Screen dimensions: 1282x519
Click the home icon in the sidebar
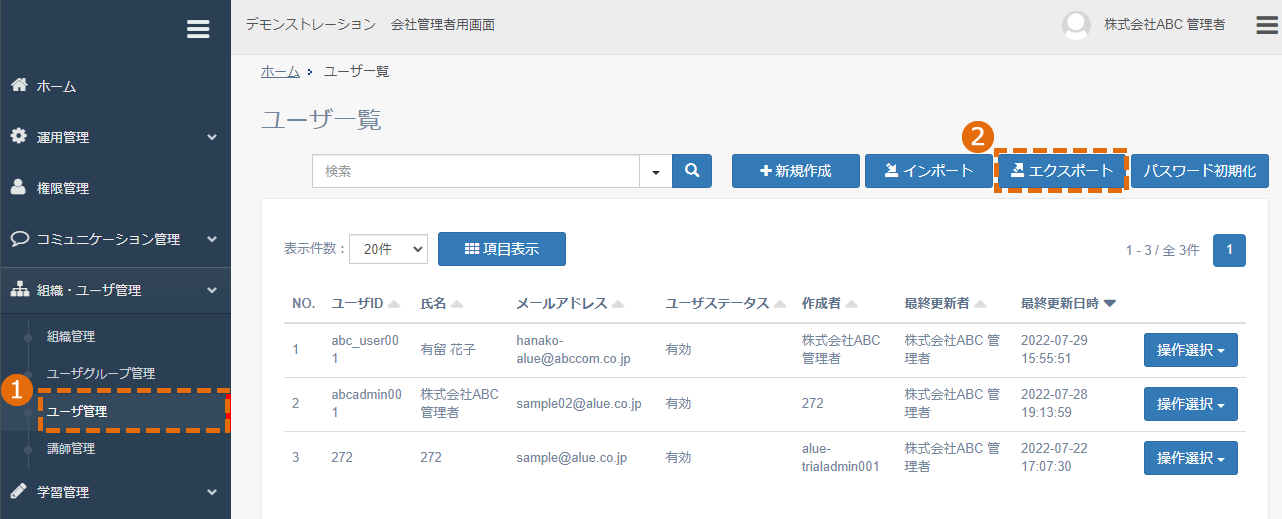18,85
